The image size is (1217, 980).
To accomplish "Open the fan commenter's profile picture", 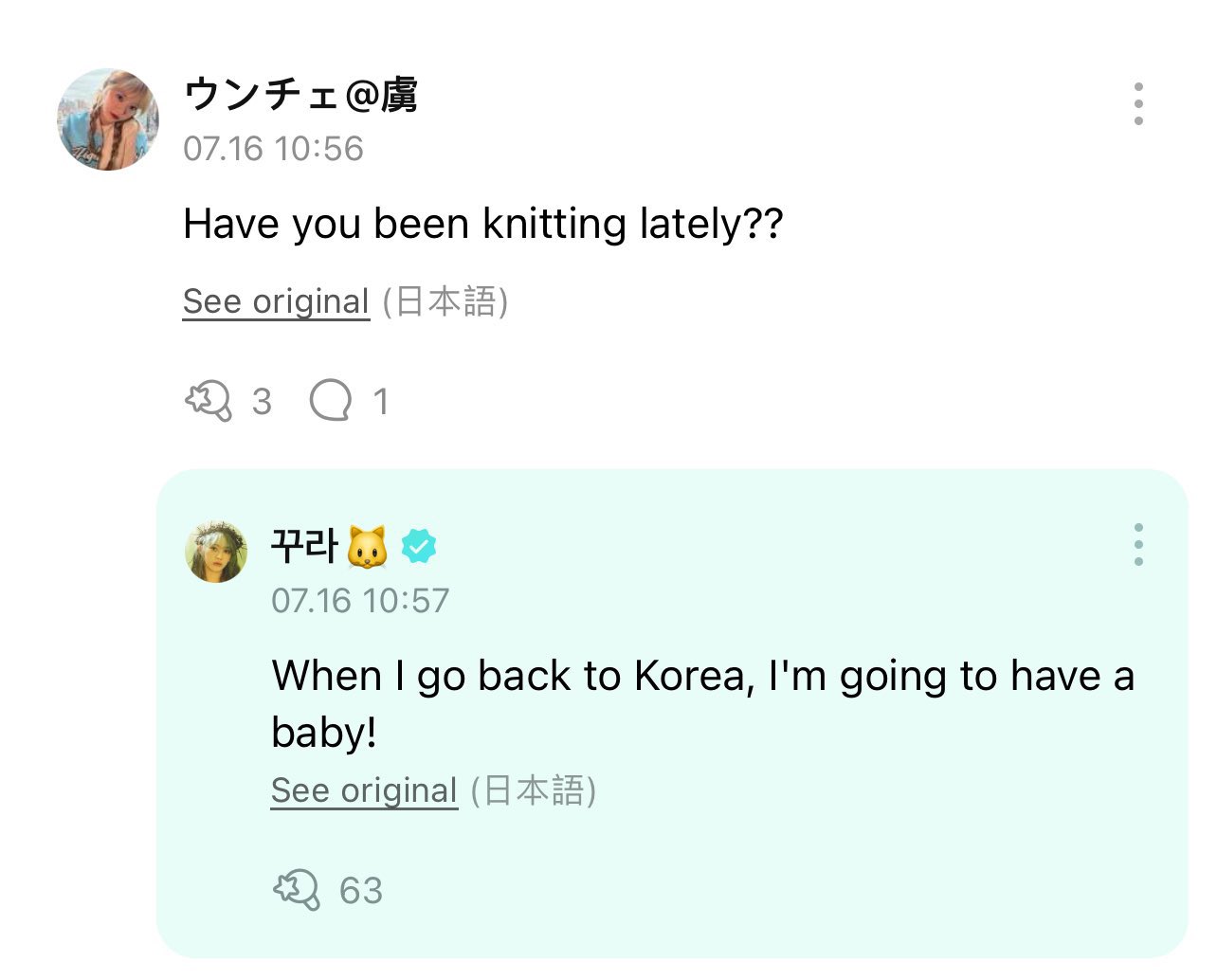I will 108,119.
